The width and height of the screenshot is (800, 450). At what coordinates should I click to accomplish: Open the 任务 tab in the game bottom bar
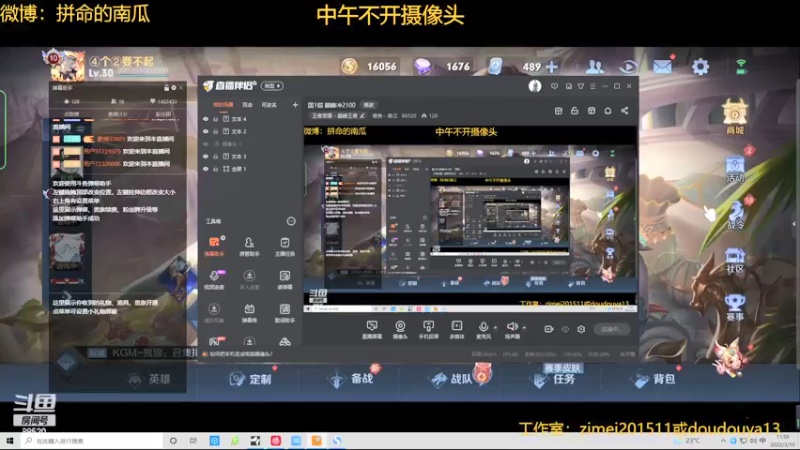554,379
